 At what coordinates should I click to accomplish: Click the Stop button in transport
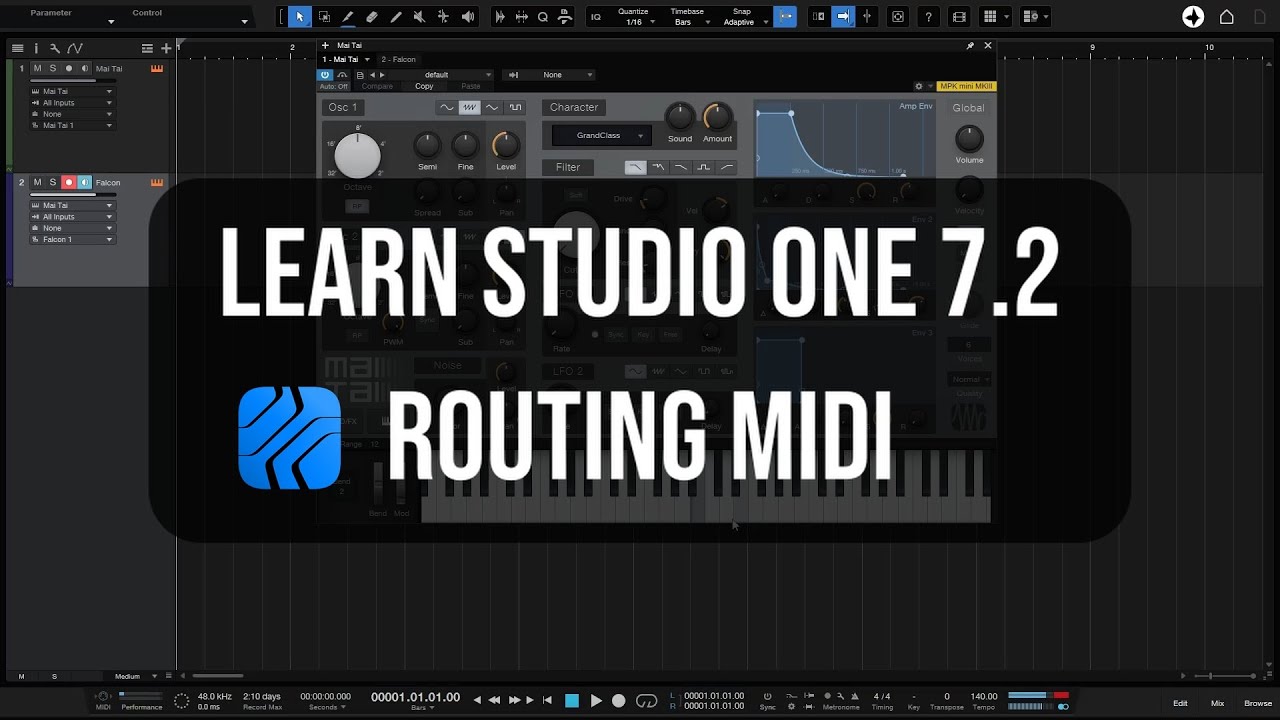[x=572, y=701]
